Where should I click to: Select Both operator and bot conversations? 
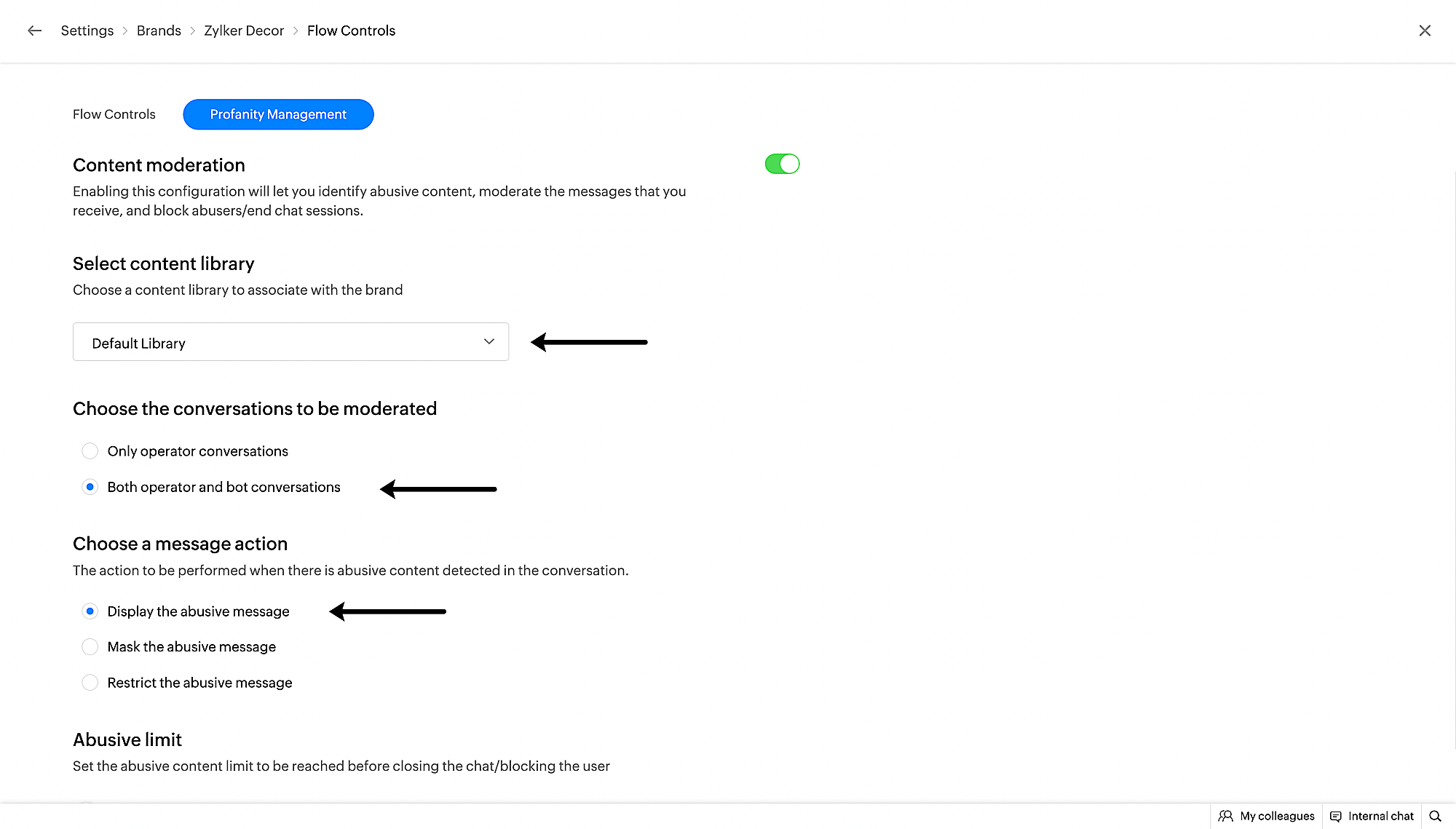[x=90, y=487]
